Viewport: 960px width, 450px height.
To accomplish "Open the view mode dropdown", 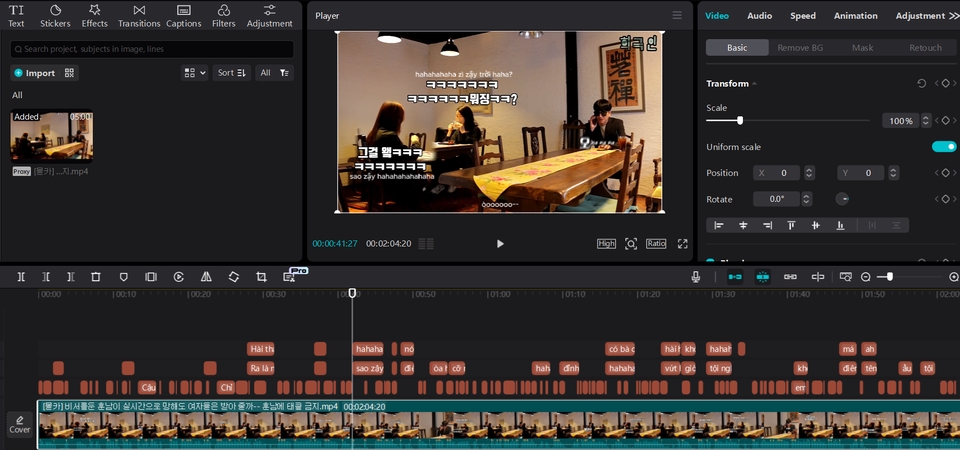I will [195, 73].
